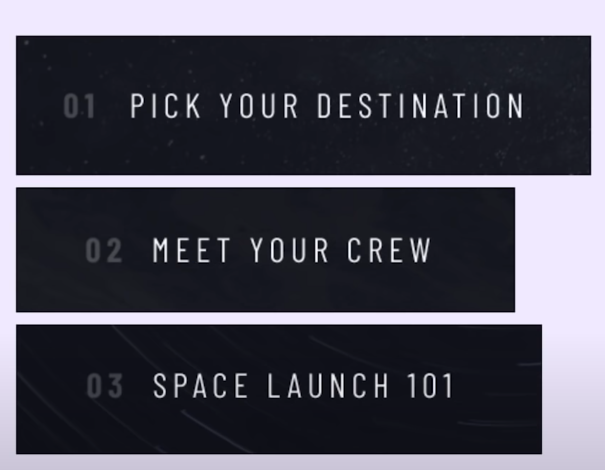Click starfield background right of DESTINATION text
605x470 pixels.
click(x=558, y=106)
